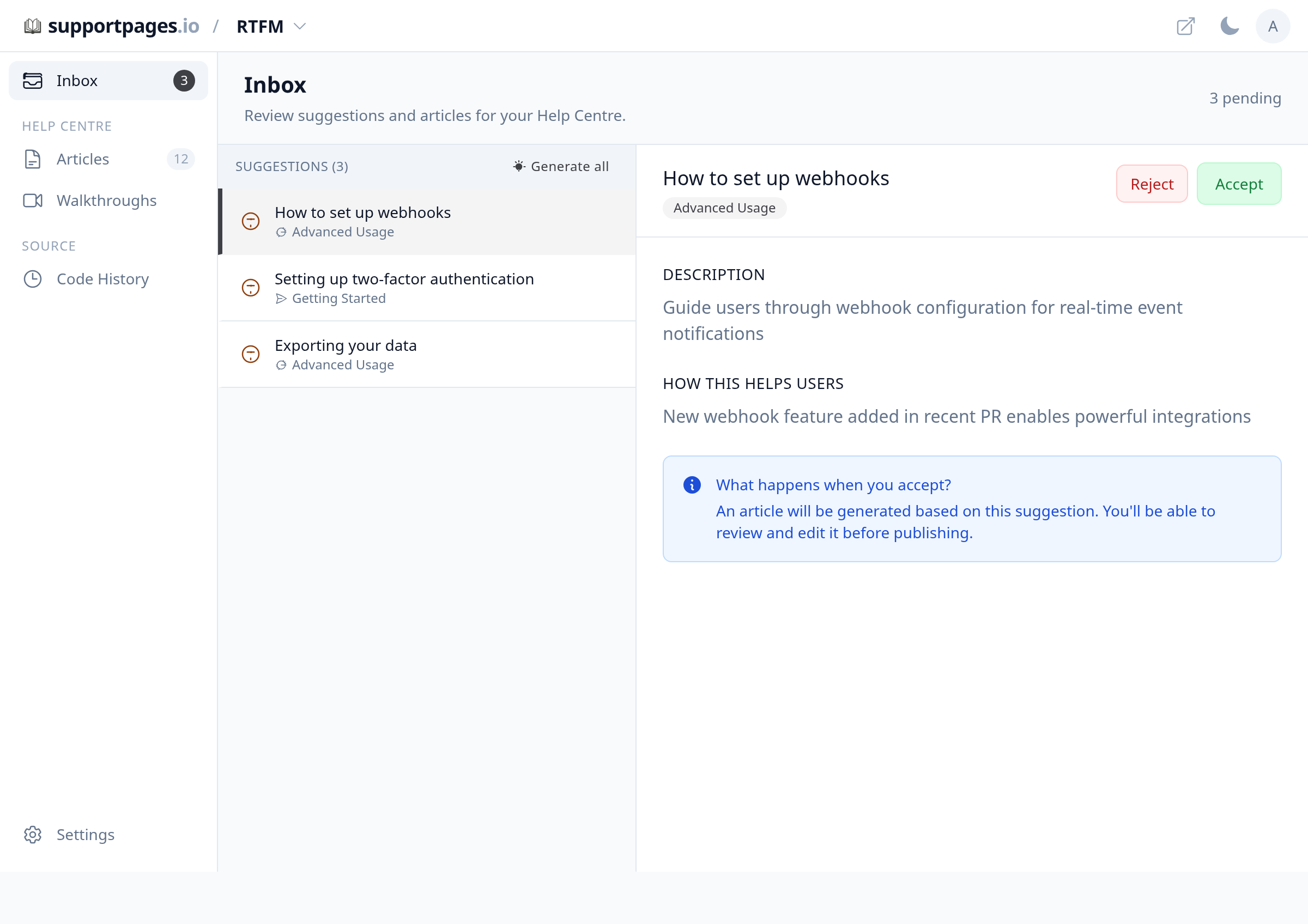Viewport: 1308px width, 924px height.
Task: Click the Inbox badge showing 3
Action: (184, 81)
